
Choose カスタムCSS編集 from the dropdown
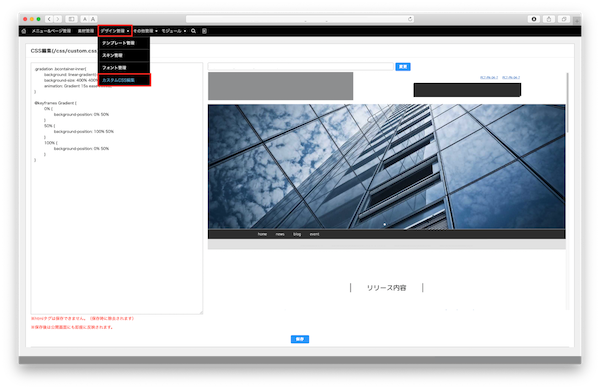[x=124, y=80]
